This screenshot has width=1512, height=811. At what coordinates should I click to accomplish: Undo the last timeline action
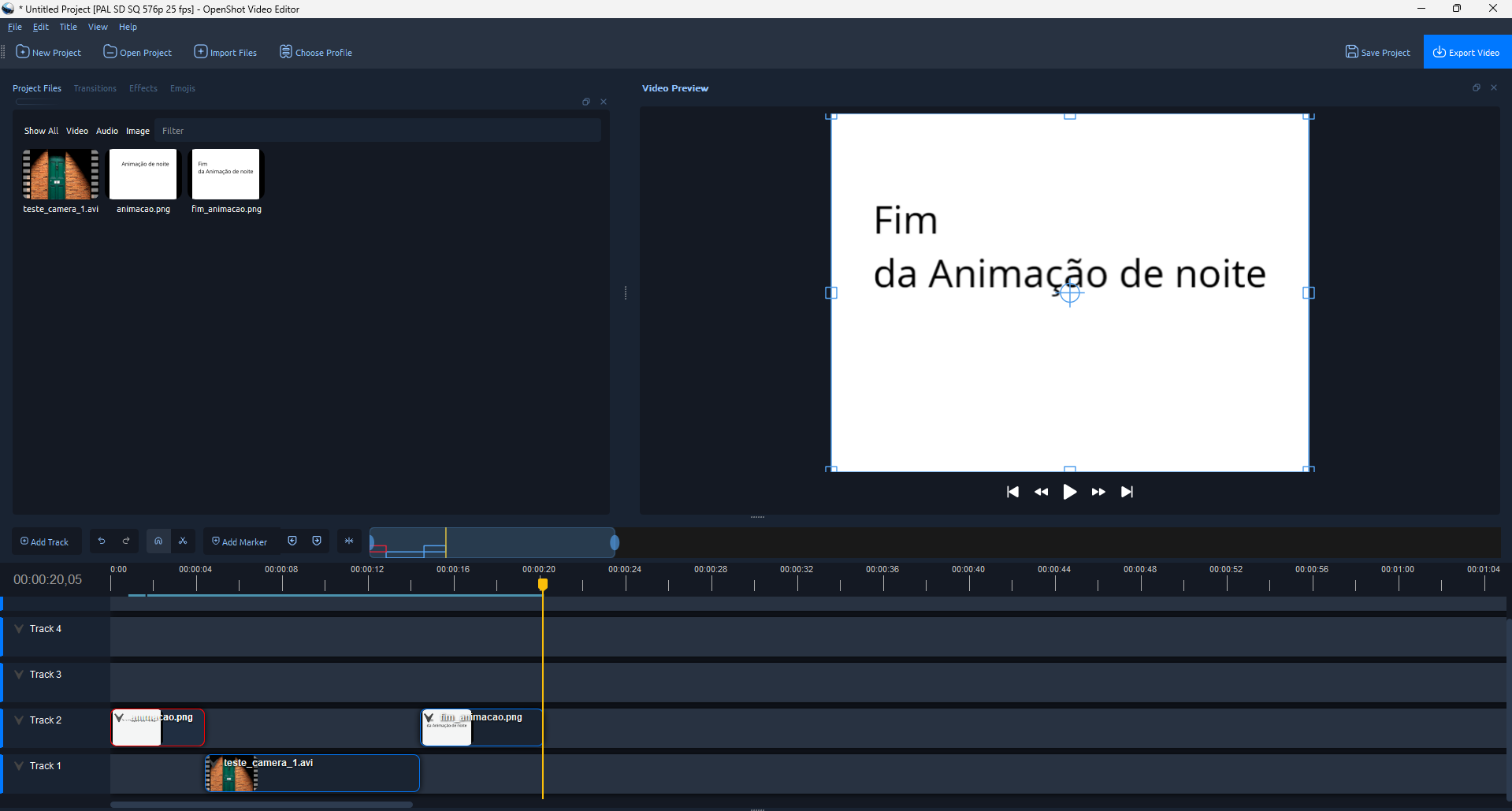click(102, 541)
